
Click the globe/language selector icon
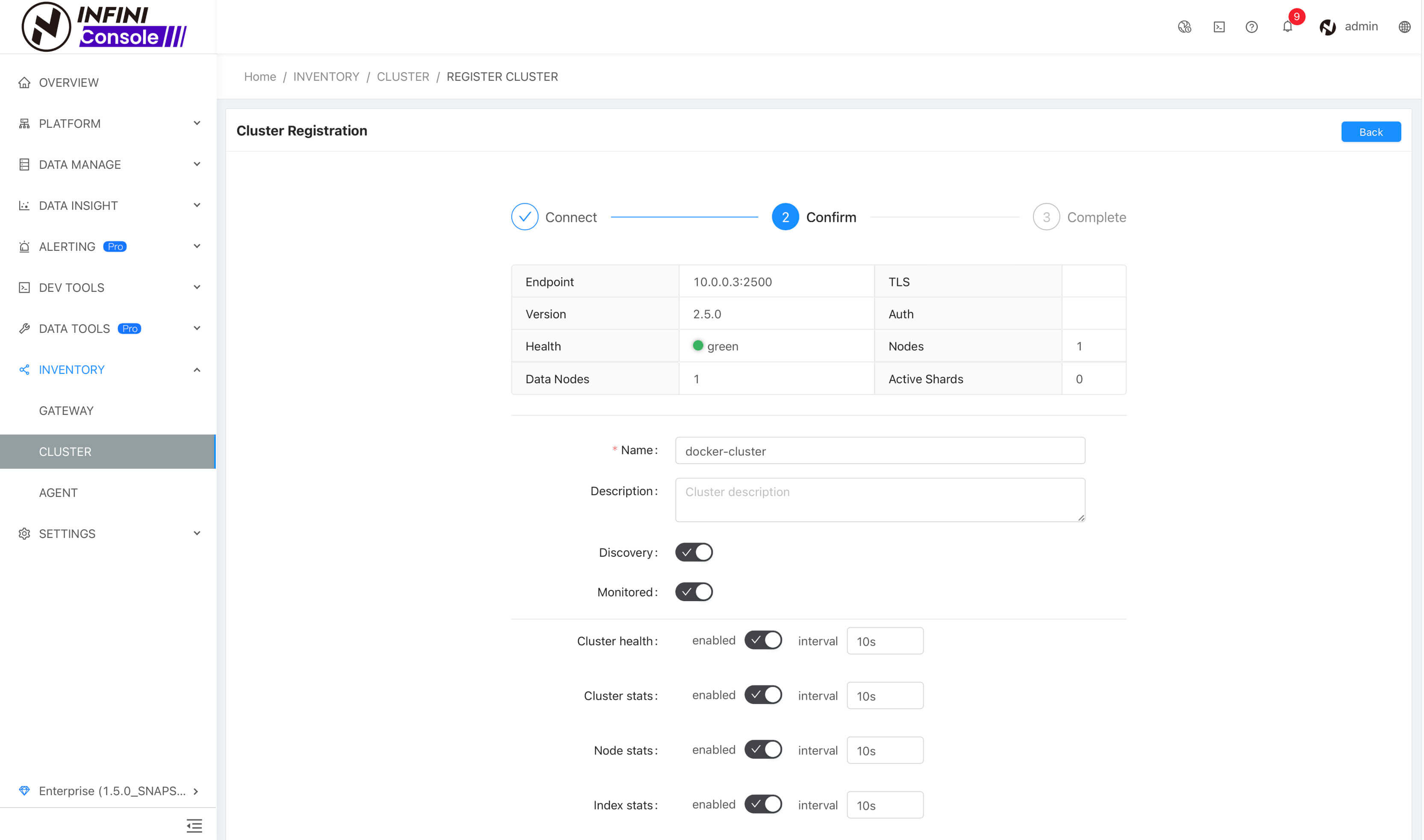1405,27
